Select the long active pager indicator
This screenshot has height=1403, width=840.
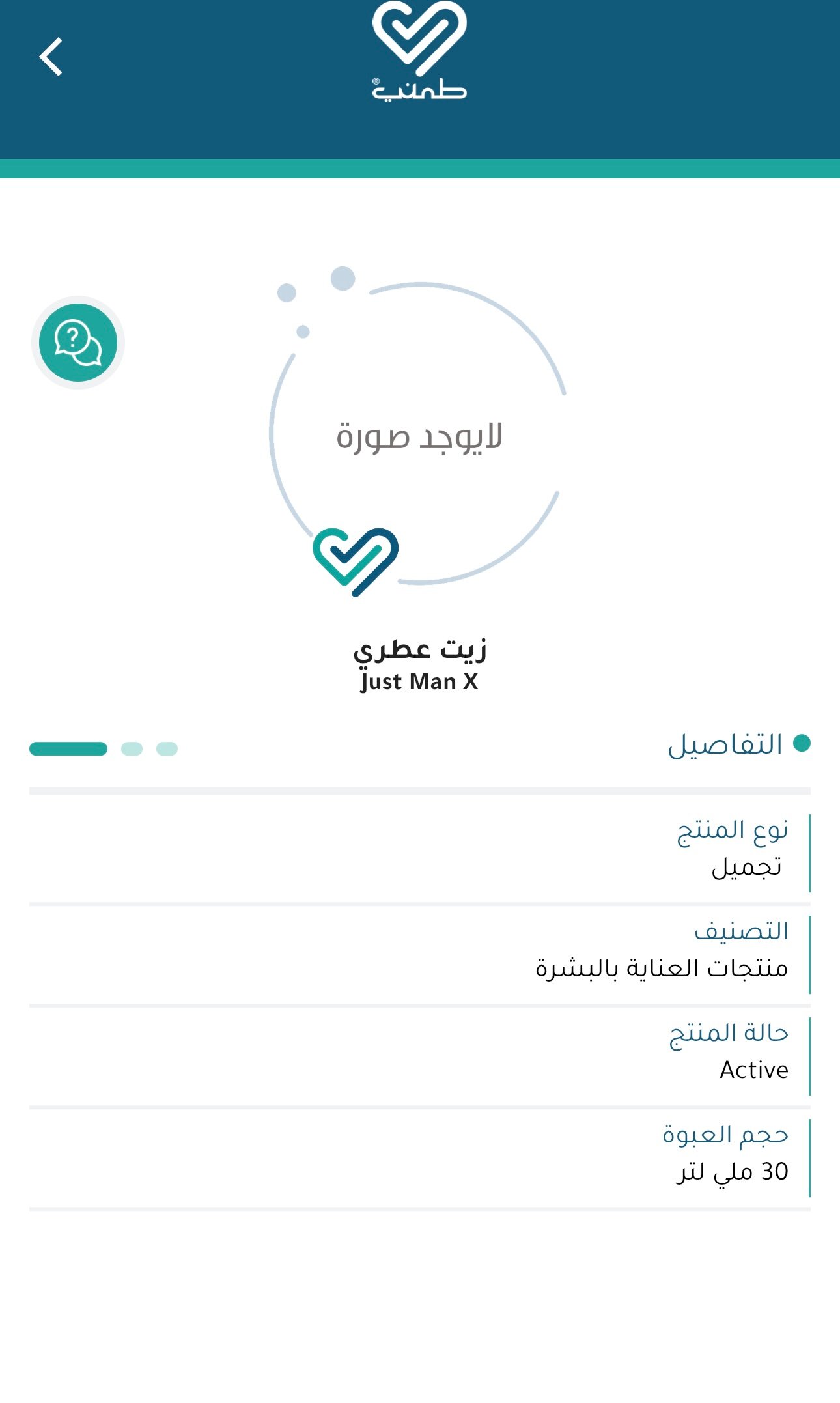click(68, 749)
